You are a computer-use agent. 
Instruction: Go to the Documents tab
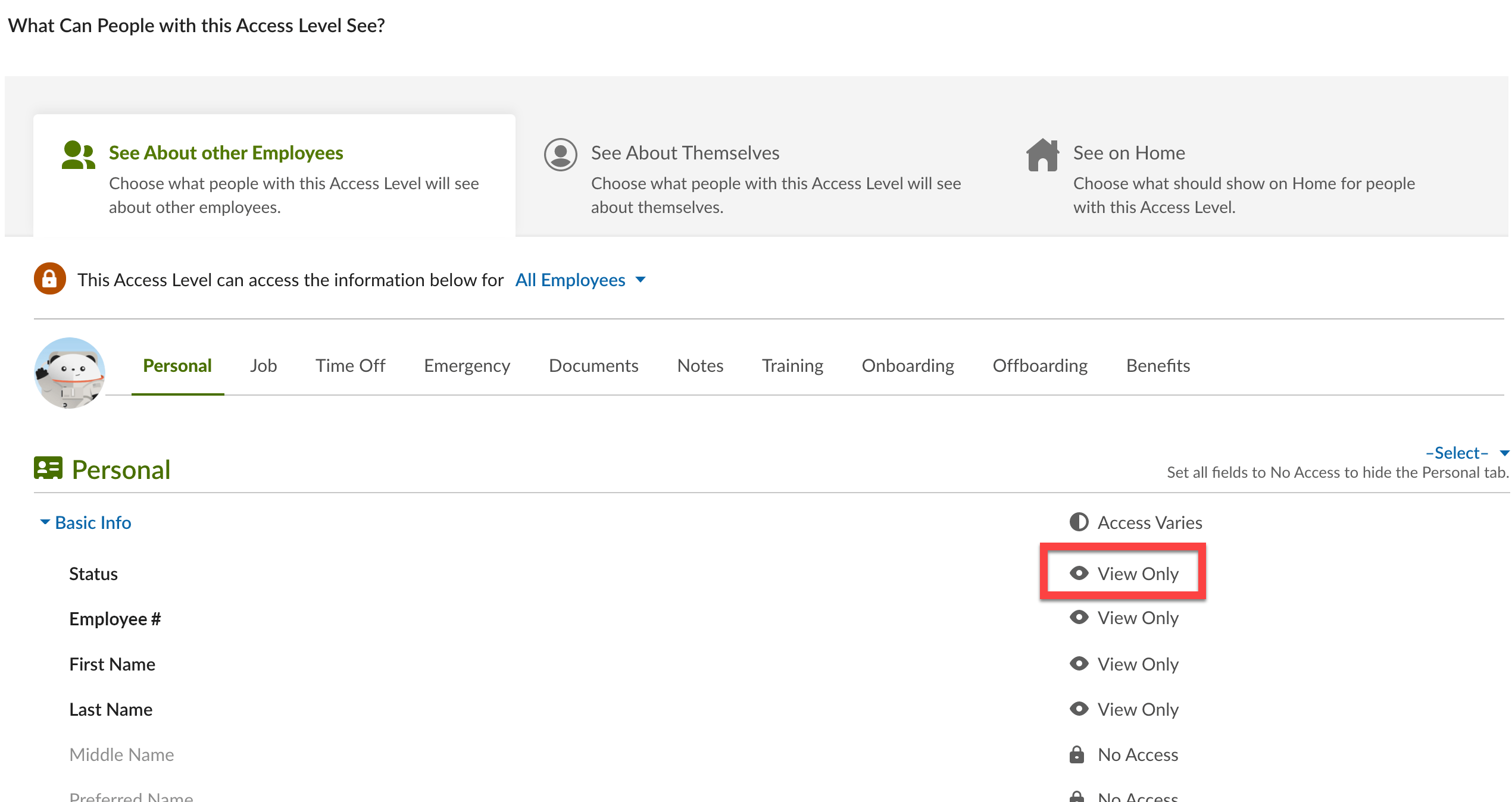593,365
